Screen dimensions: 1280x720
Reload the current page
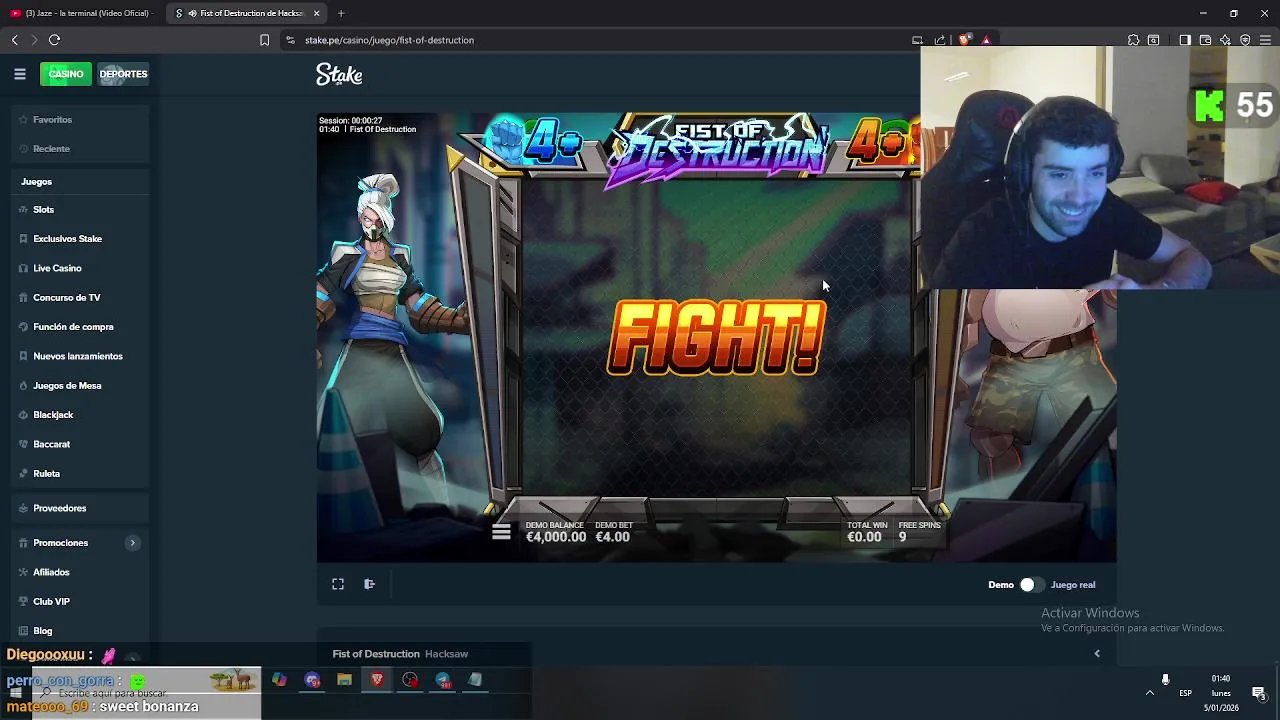click(x=54, y=40)
